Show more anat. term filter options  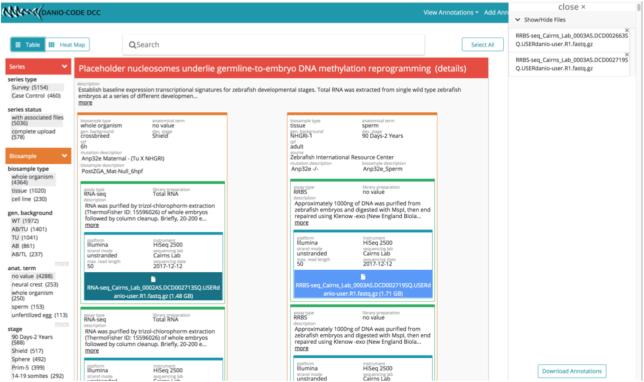pos(62,324)
